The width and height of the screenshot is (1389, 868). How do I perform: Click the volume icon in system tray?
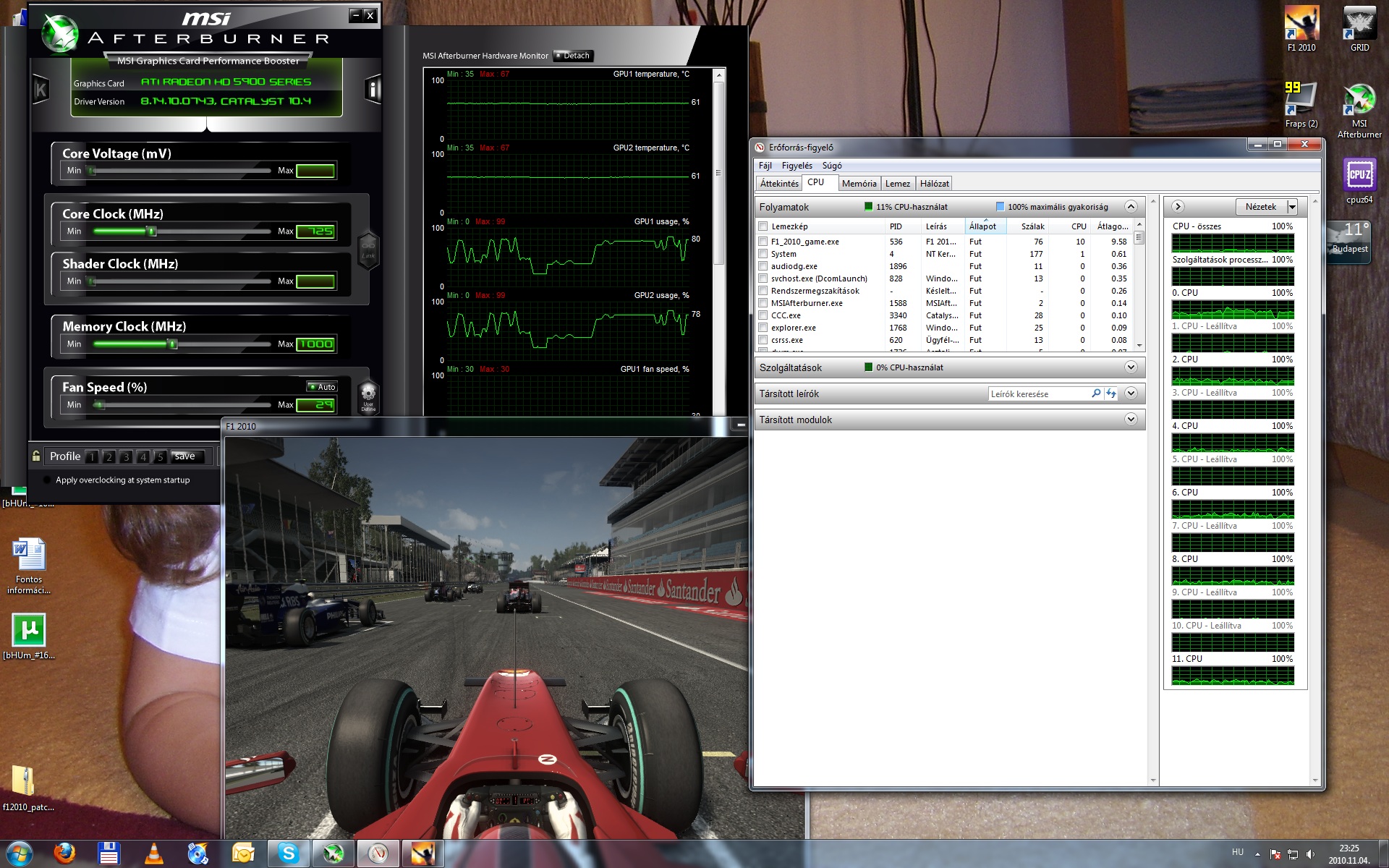click(1310, 854)
